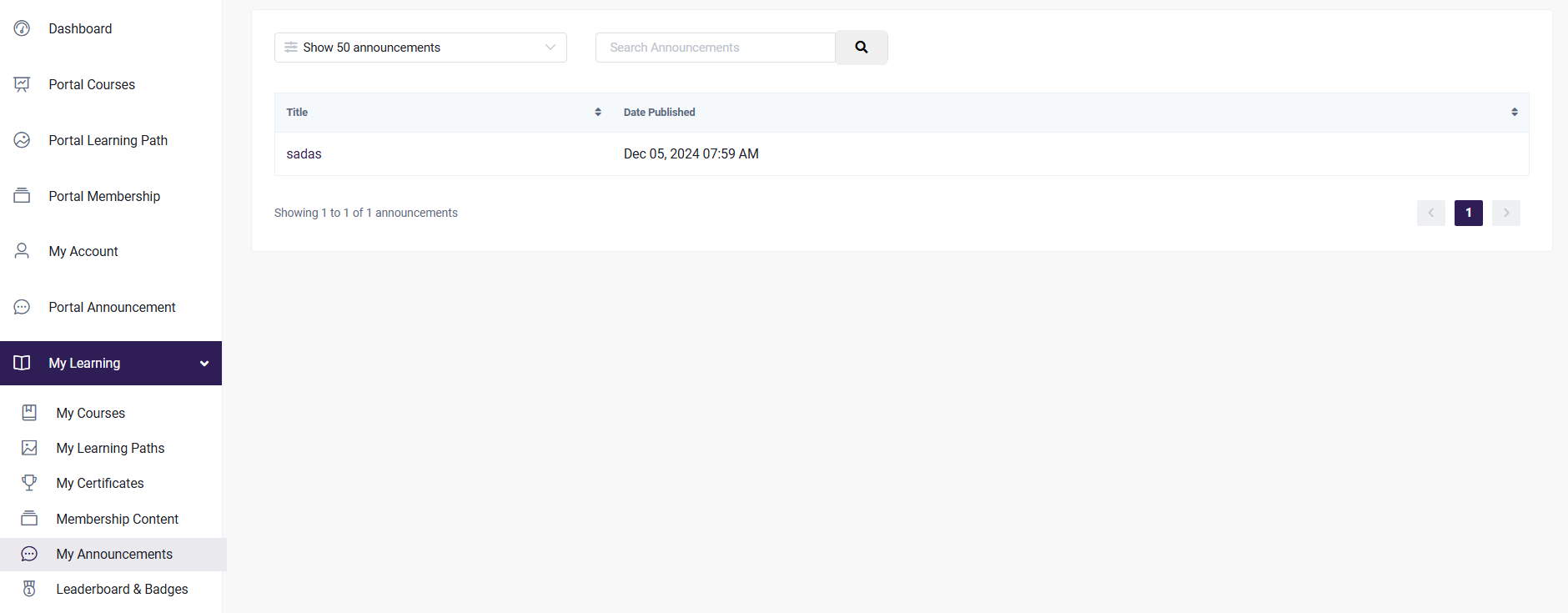Go to Portal Courses
The height and width of the screenshot is (613, 1568).
(92, 84)
